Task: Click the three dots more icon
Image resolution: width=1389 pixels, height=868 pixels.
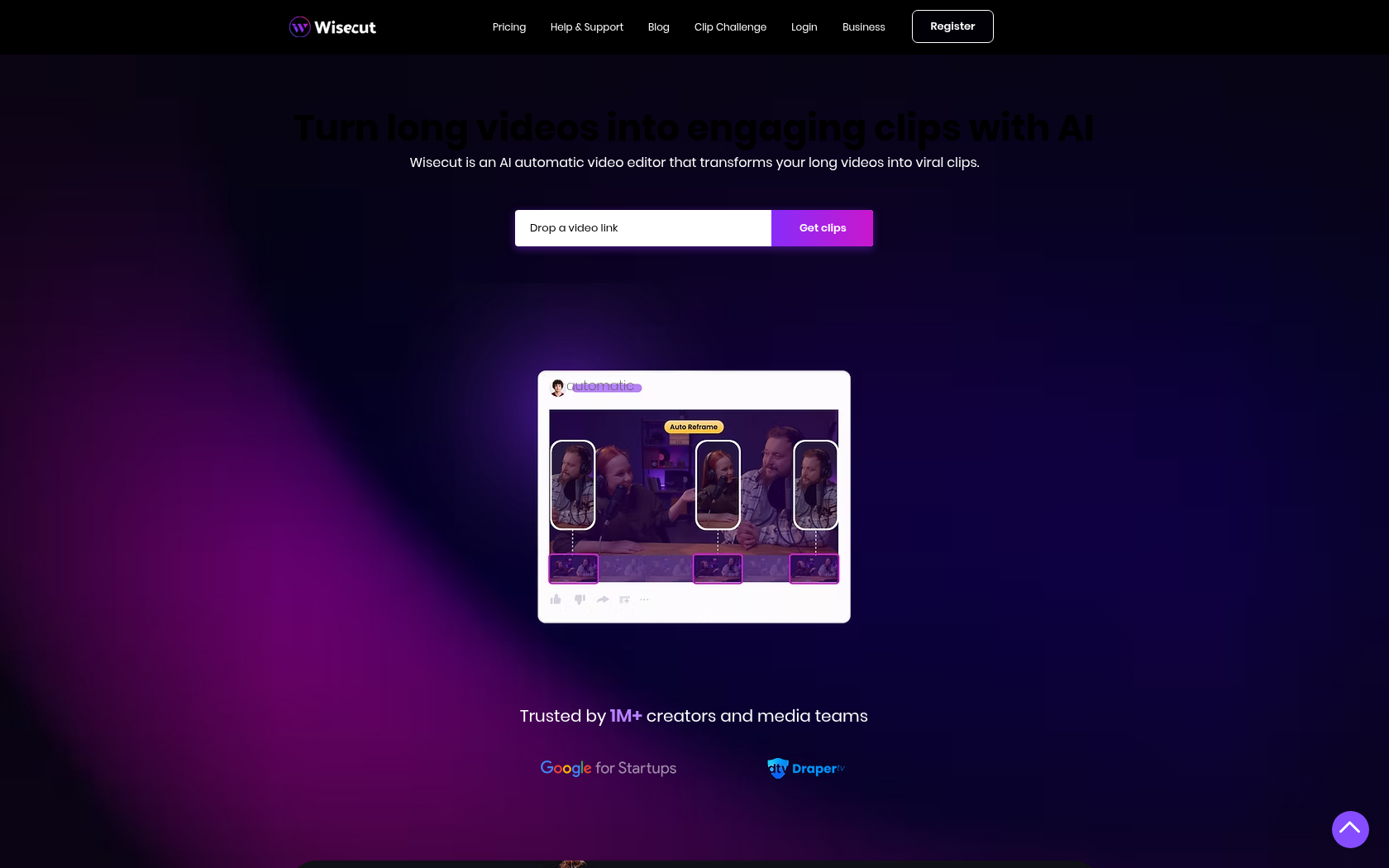Action: click(645, 599)
